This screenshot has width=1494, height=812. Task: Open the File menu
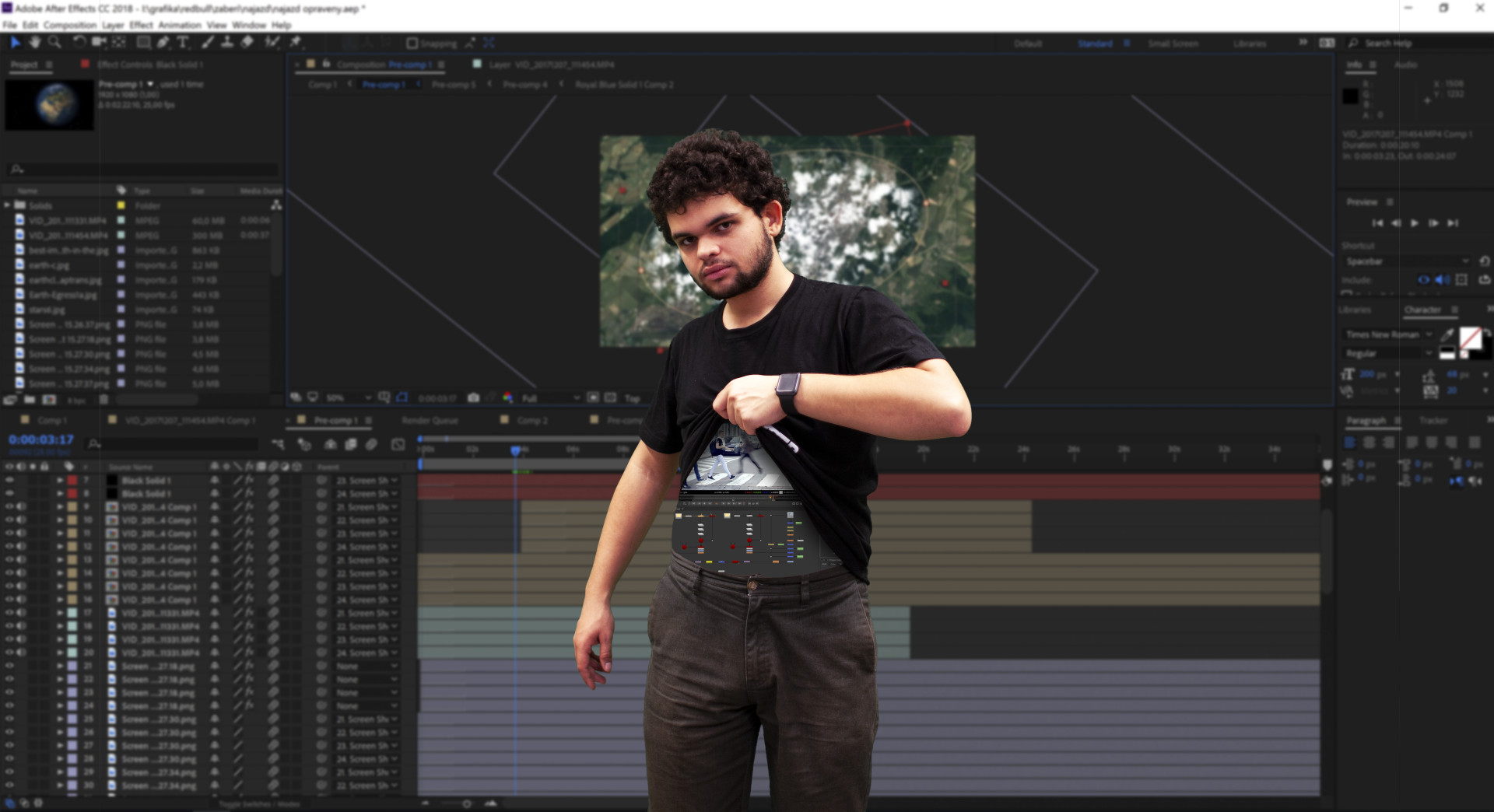click(9, 25)
